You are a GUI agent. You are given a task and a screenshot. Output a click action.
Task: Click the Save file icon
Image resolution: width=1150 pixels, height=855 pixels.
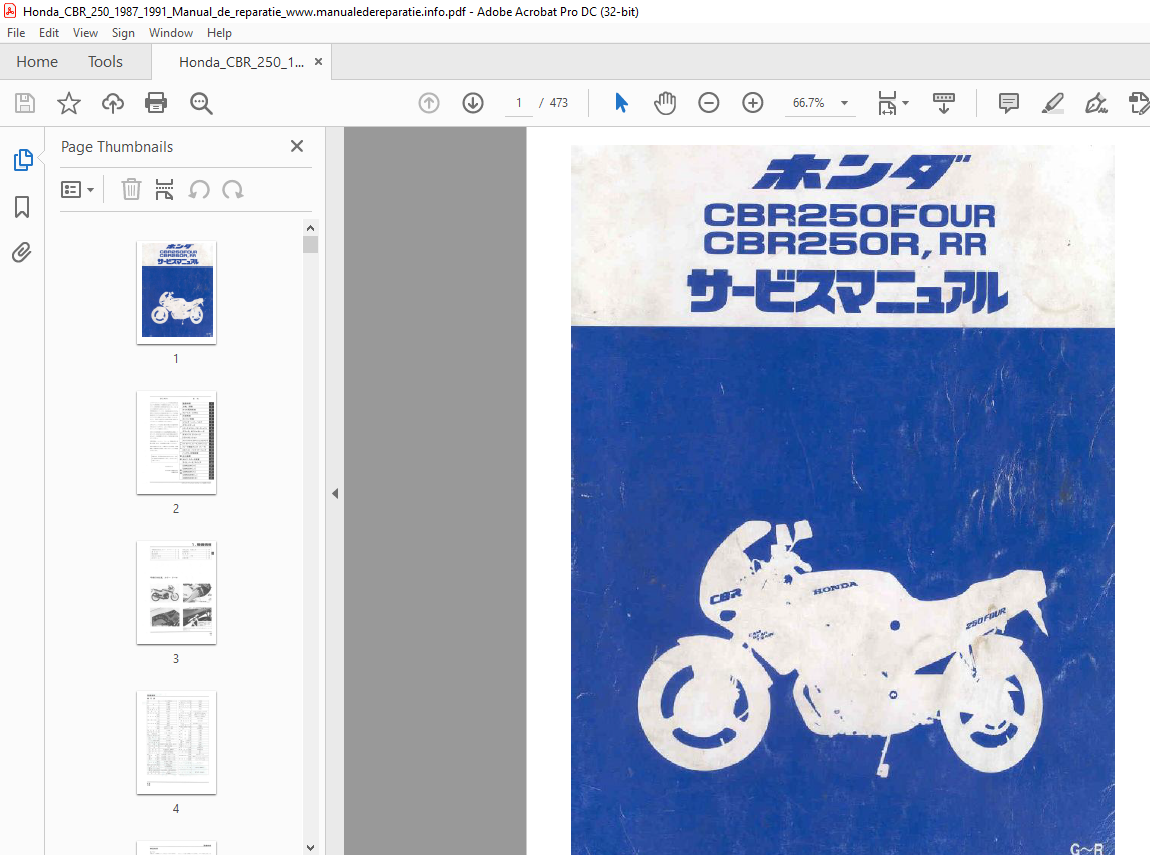[x=25, y=103]
